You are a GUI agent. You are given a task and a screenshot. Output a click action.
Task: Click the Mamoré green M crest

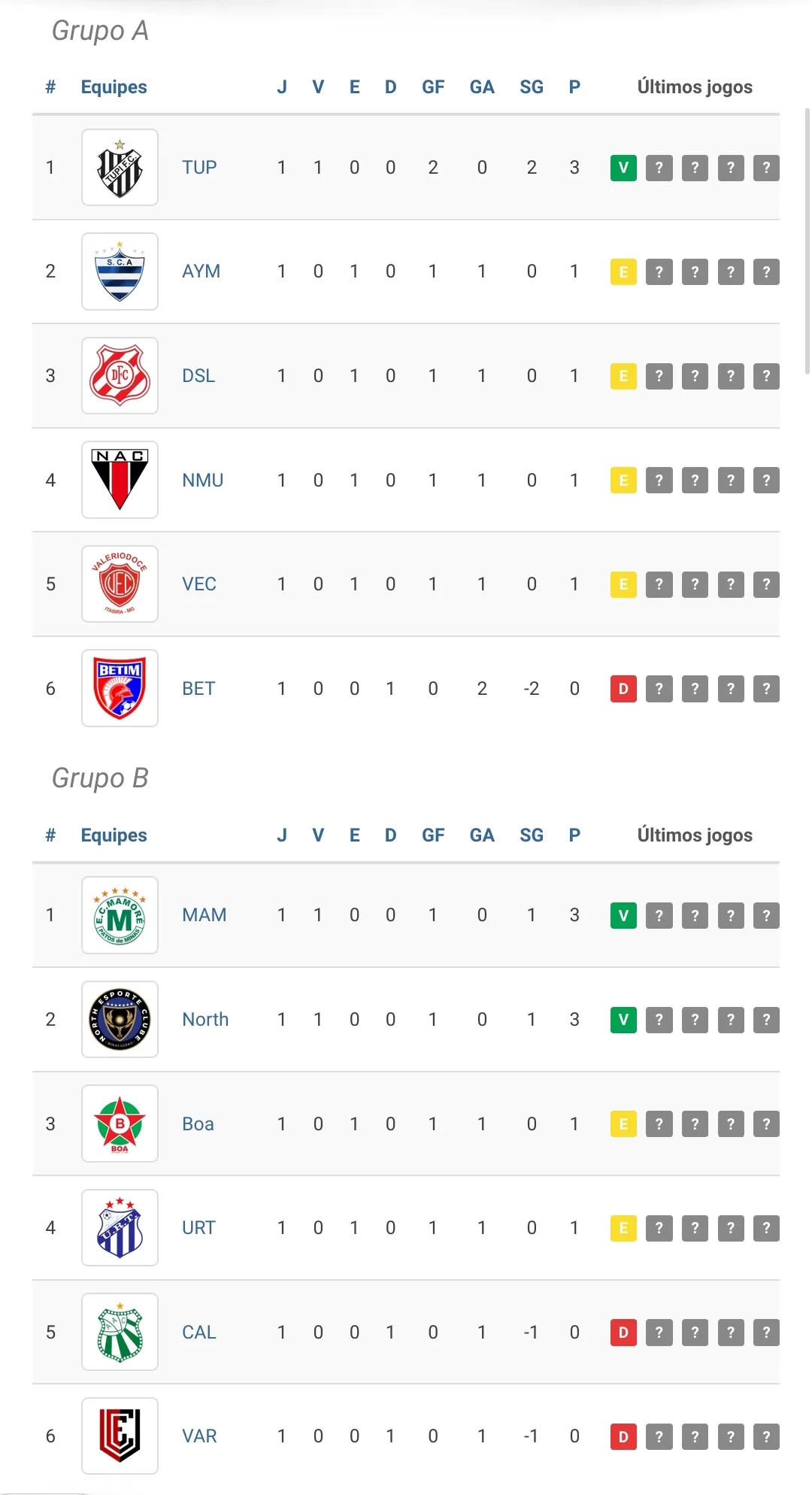click(120, 915)
